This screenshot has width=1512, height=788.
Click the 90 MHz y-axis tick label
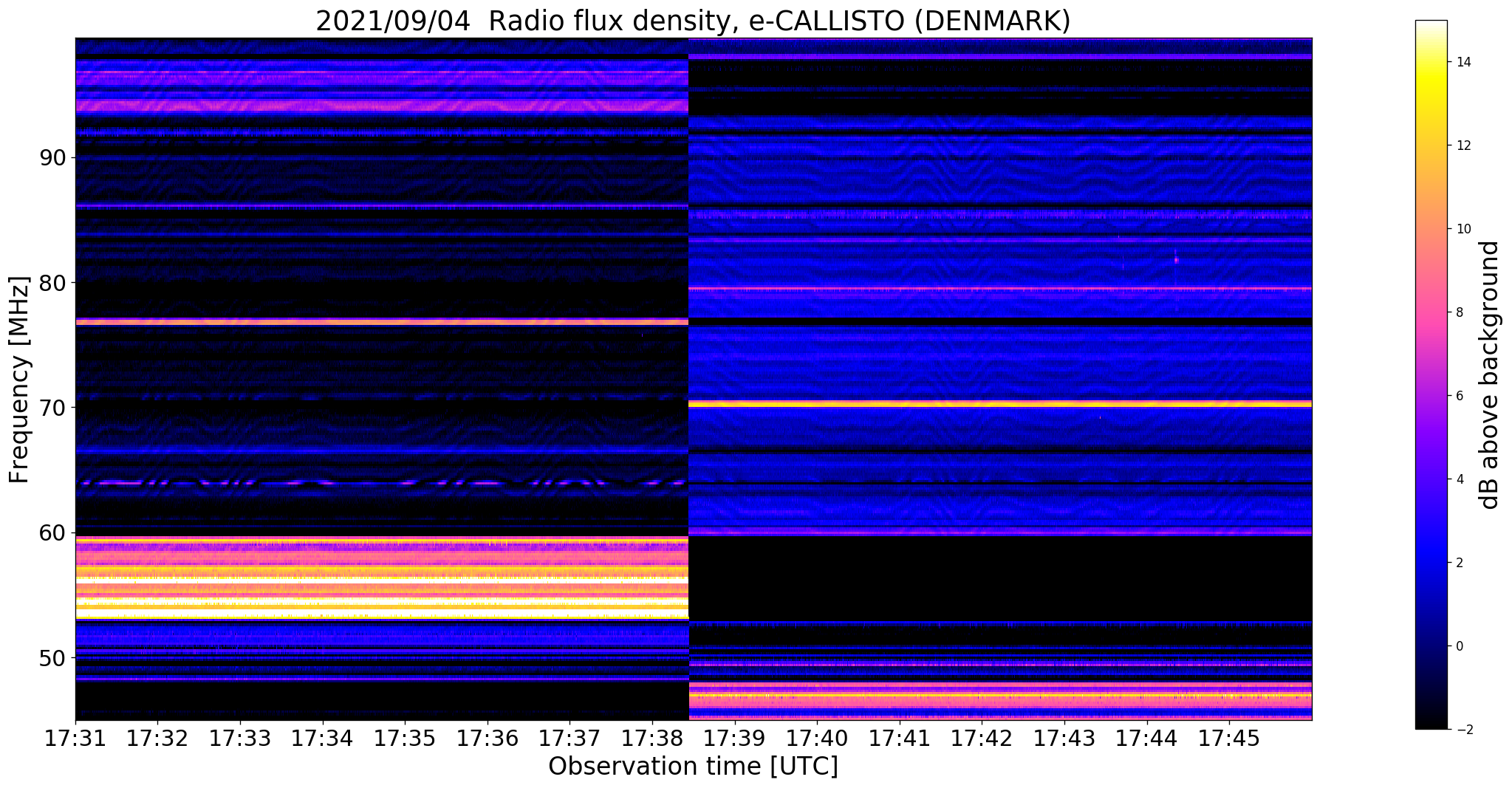pos(51,158)
